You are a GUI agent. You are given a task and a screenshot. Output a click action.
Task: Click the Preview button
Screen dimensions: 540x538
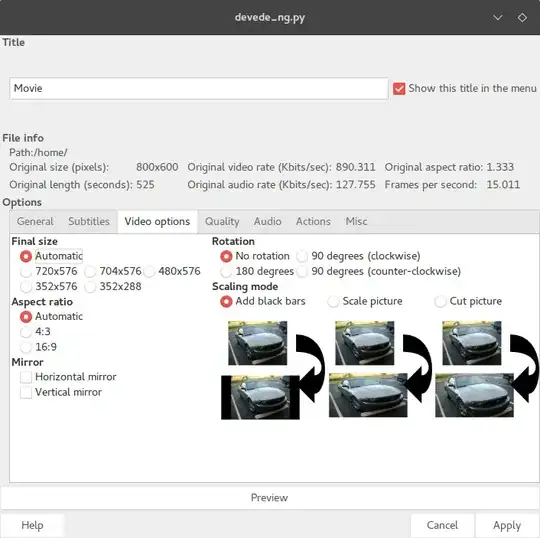pos(270,498)
